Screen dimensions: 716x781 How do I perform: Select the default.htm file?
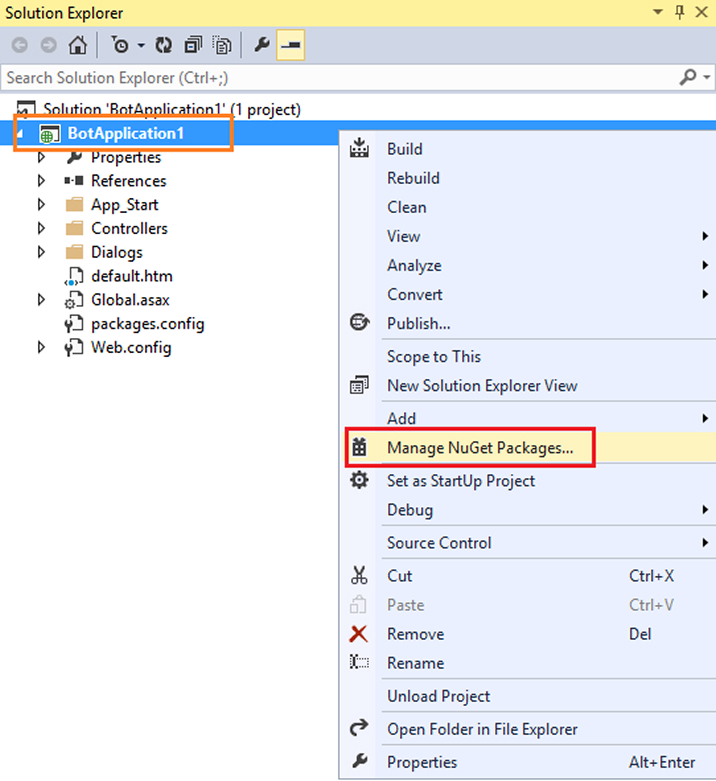[x=132, y=276]
